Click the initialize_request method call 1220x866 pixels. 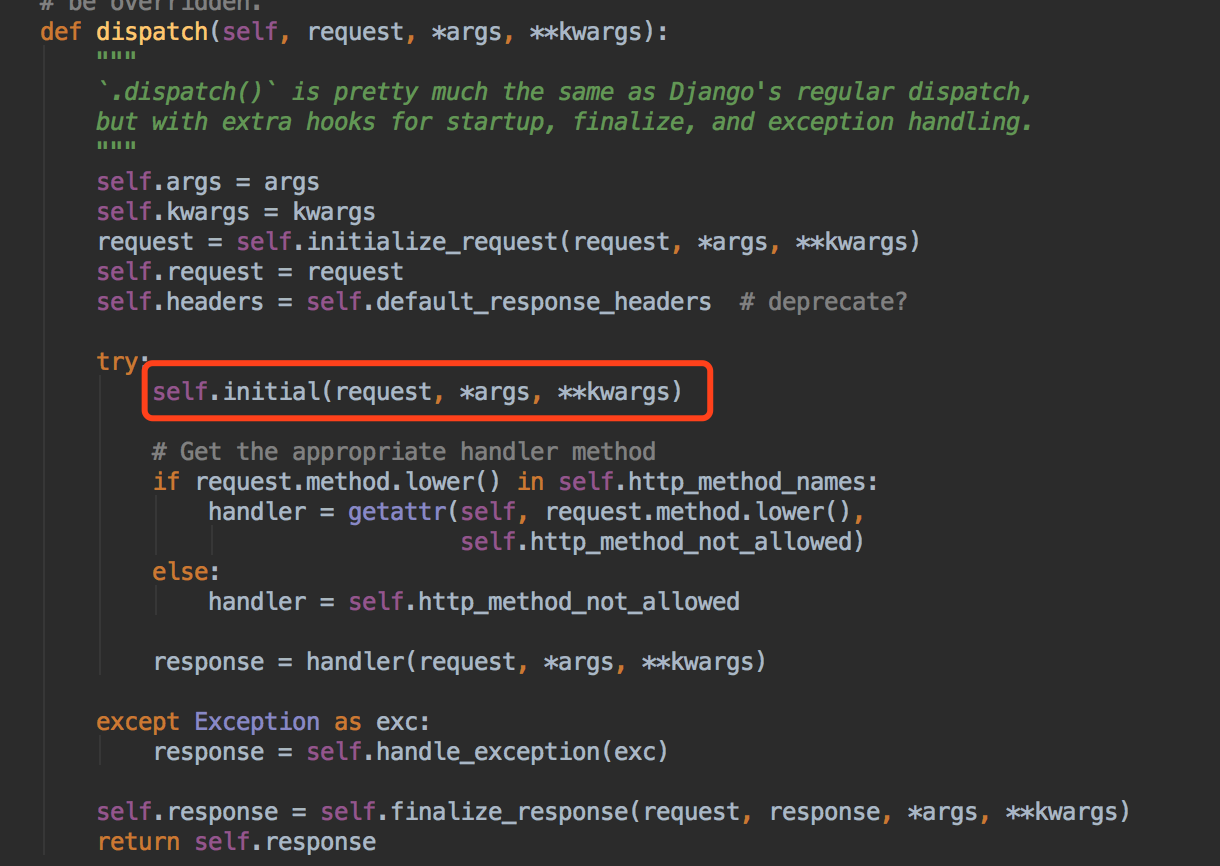(x=432, y=242)
